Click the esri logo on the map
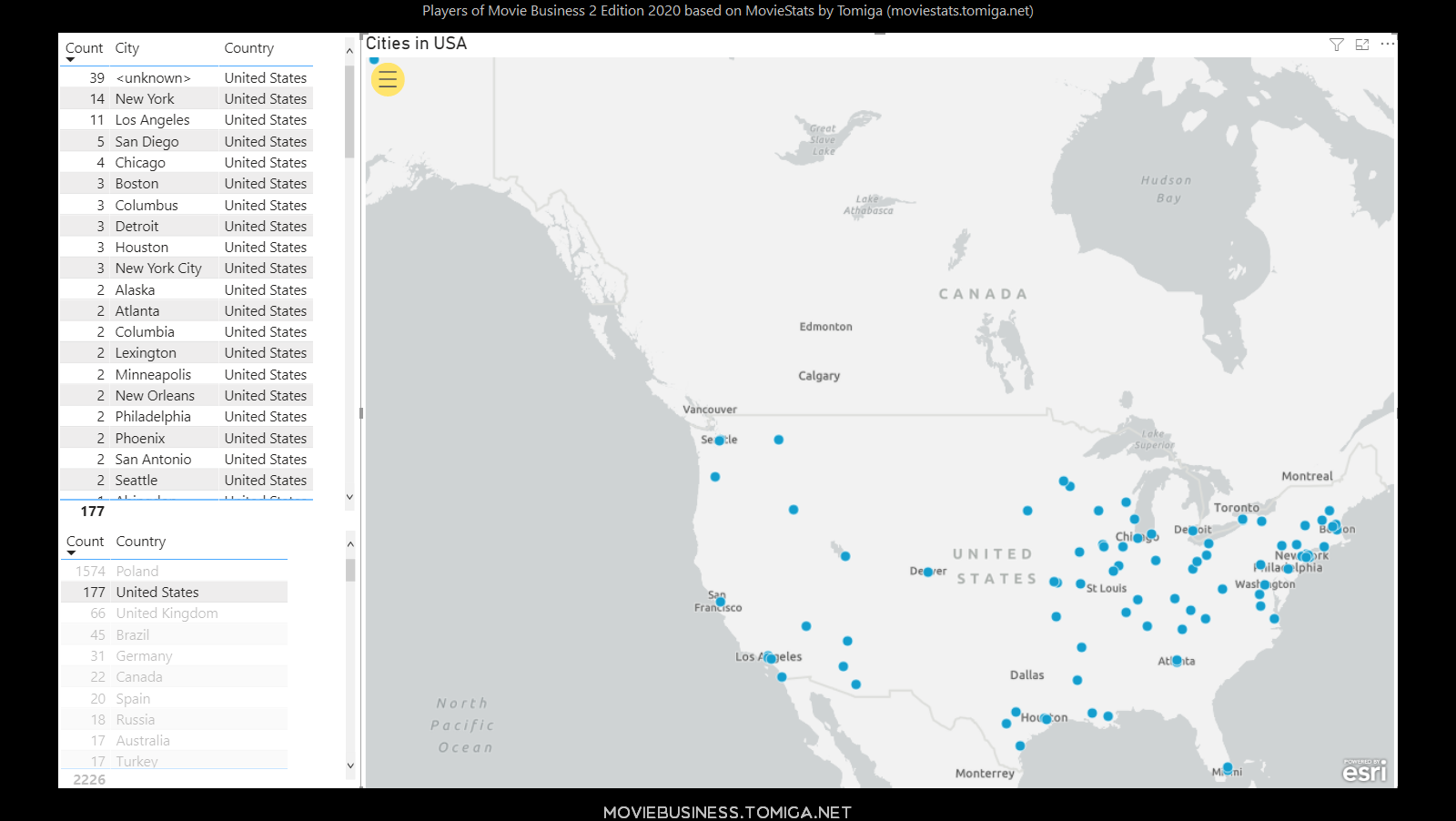The width and height of the screenshot is (1456, 821). coord(1364,771)
